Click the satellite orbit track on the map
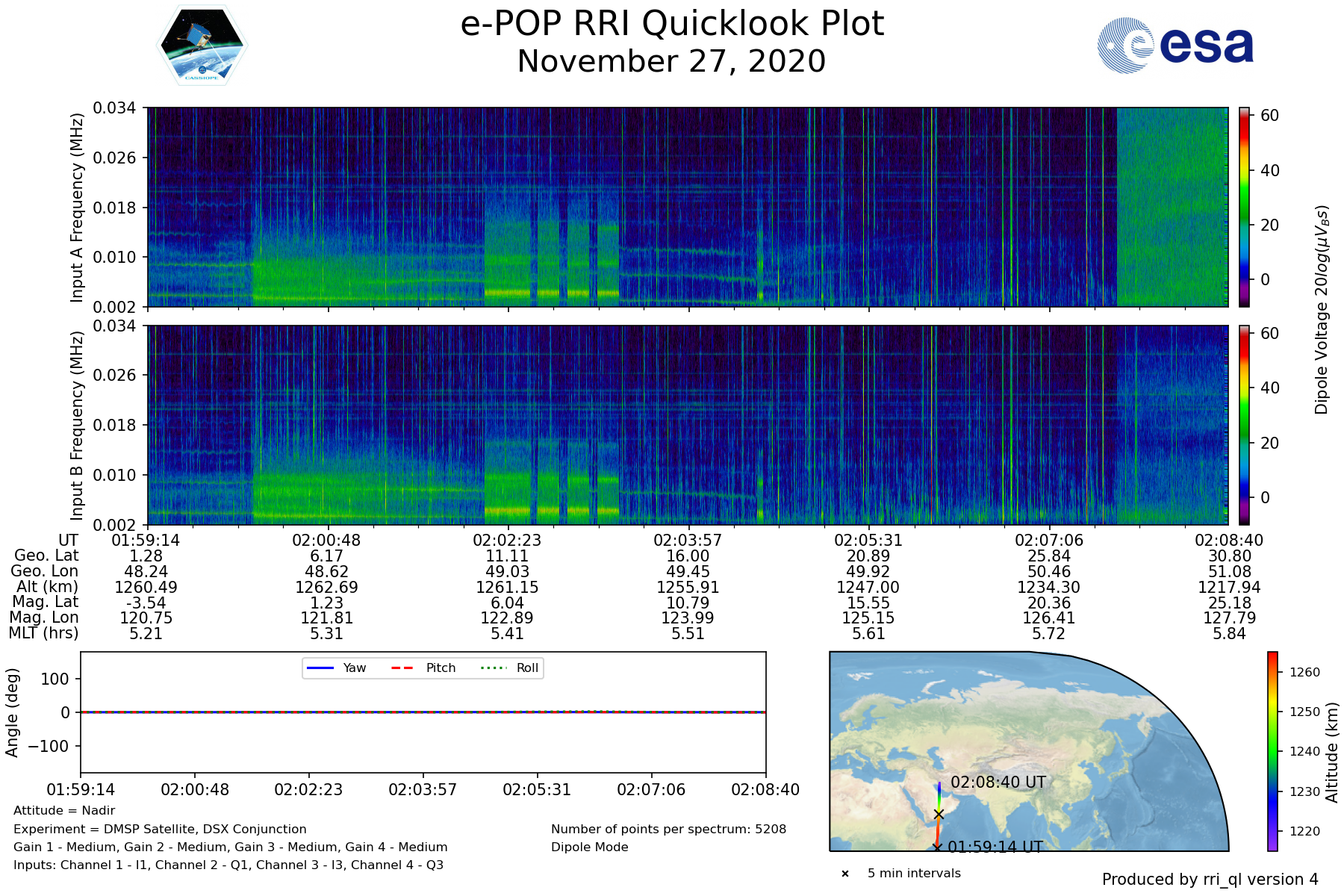Screen dimensions: 1344x896 (938, 830)
